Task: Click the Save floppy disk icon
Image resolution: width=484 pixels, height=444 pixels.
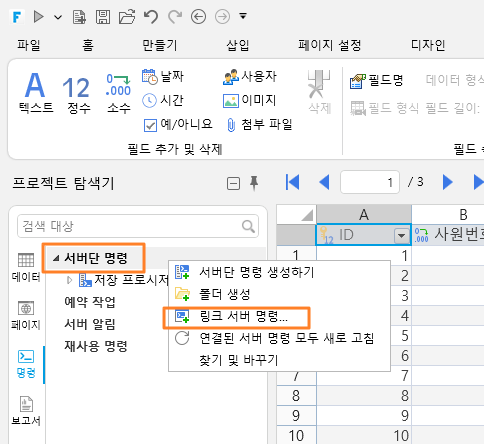Action: [x=103, y=17]
